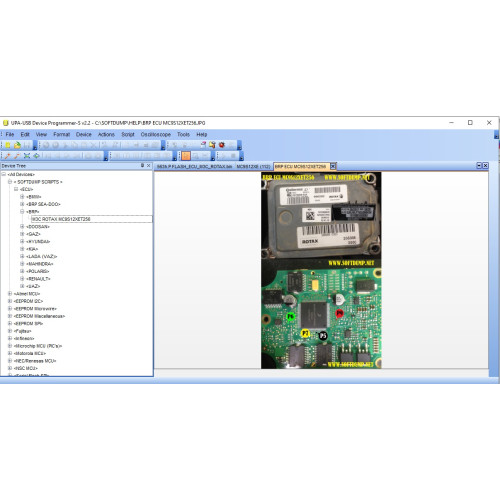Open the Tools menu
This screenshot has height=500, width=500.
tap(183, 134)
